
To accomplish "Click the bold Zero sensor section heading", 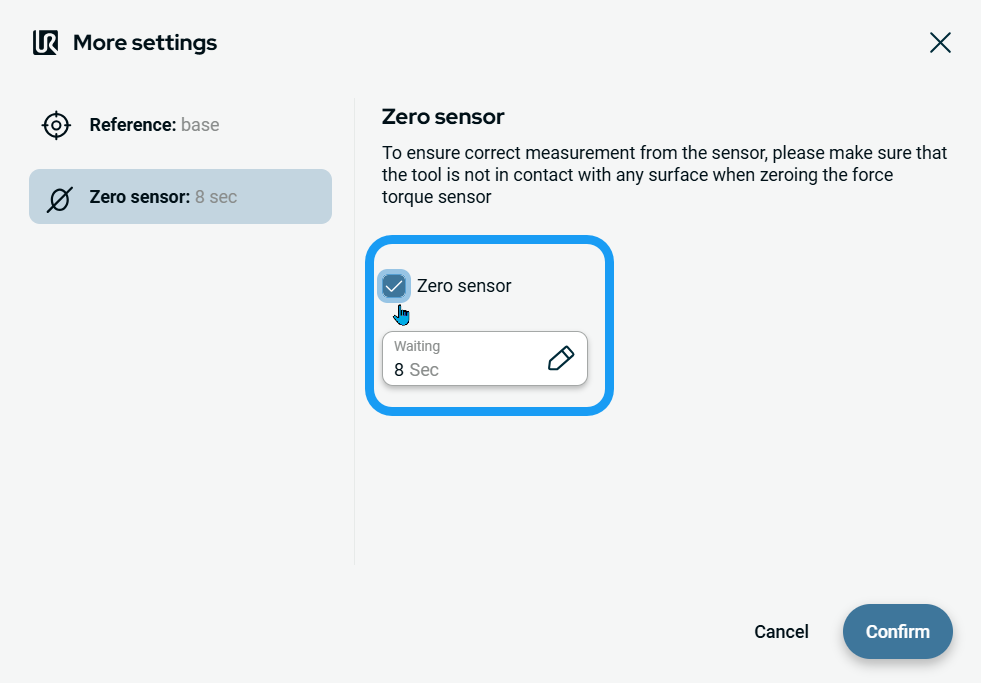I will coord(443,117).
